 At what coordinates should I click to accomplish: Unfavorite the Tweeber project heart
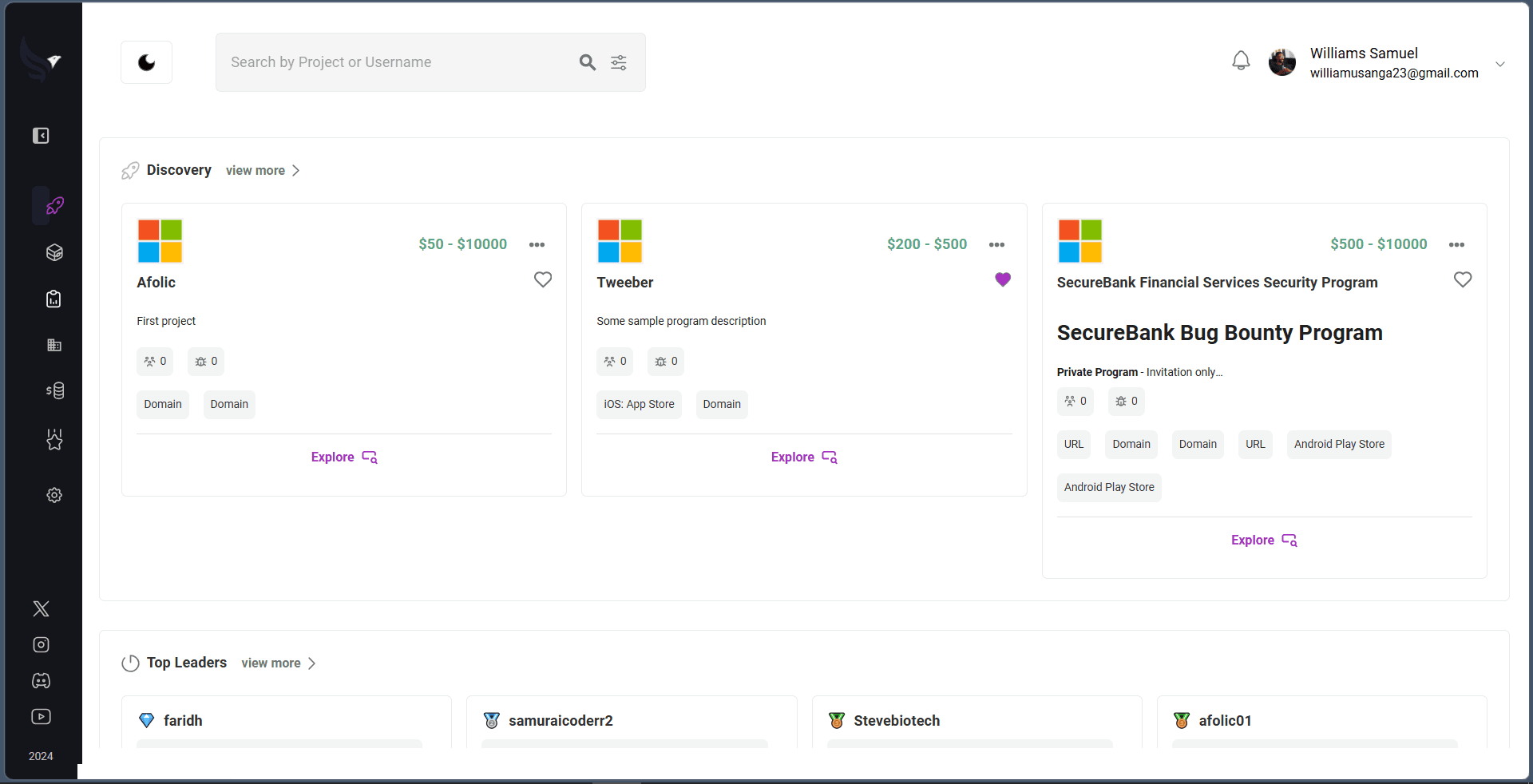pos(1003,279)
